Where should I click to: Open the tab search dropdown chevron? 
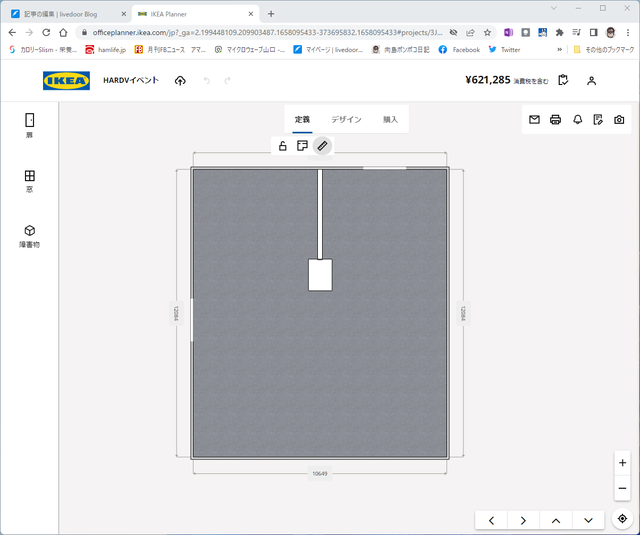click(x=554, y=8)
